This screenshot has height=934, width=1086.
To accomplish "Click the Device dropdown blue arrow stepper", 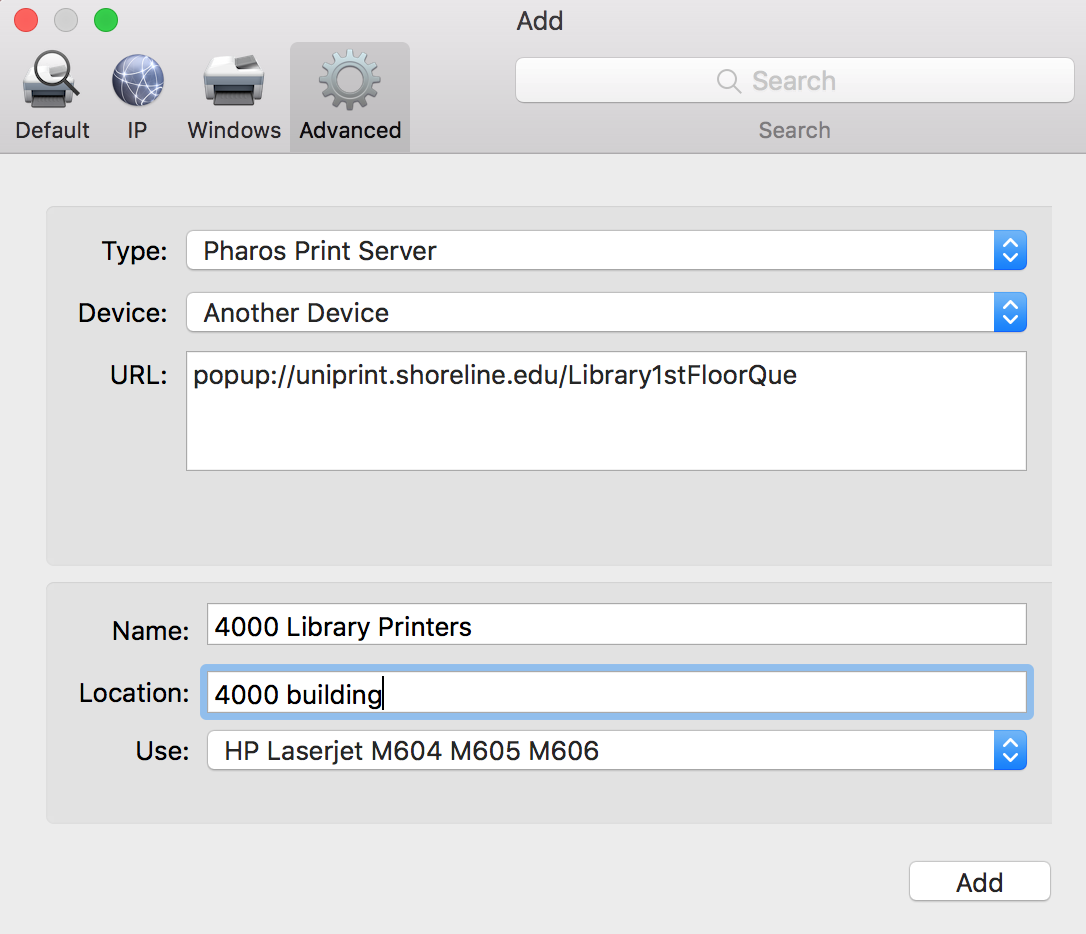I will [x=1010, y=313].
